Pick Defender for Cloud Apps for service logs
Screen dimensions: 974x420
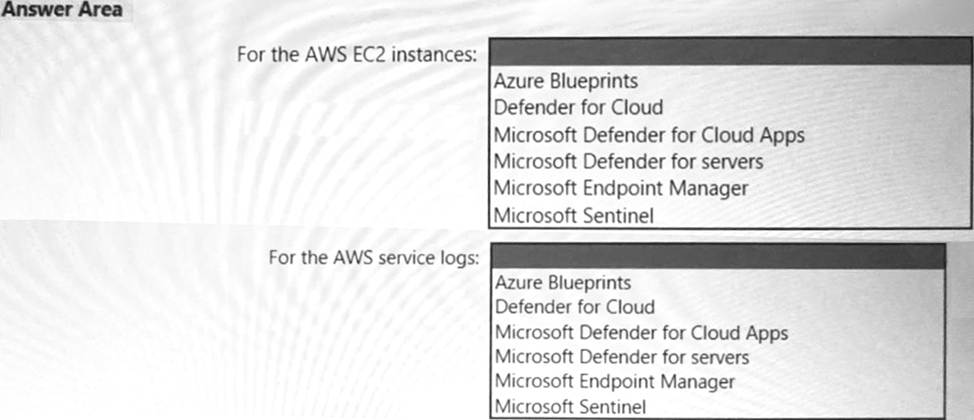[x=641, y=332]
